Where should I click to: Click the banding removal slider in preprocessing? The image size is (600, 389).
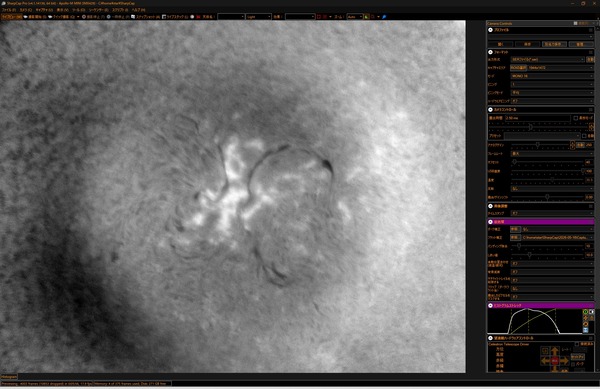548,246
